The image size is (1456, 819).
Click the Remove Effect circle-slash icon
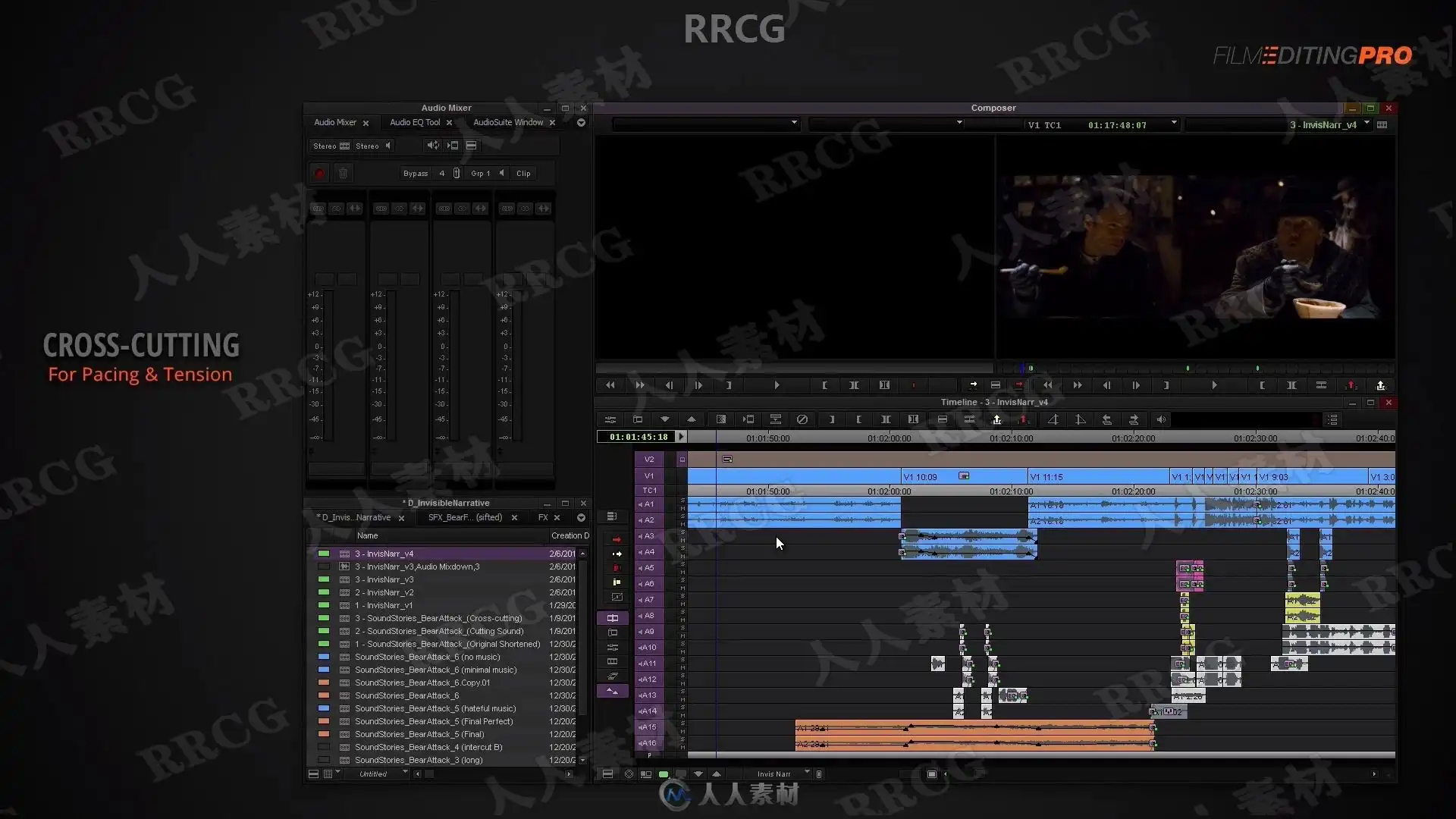coord(802,419)
